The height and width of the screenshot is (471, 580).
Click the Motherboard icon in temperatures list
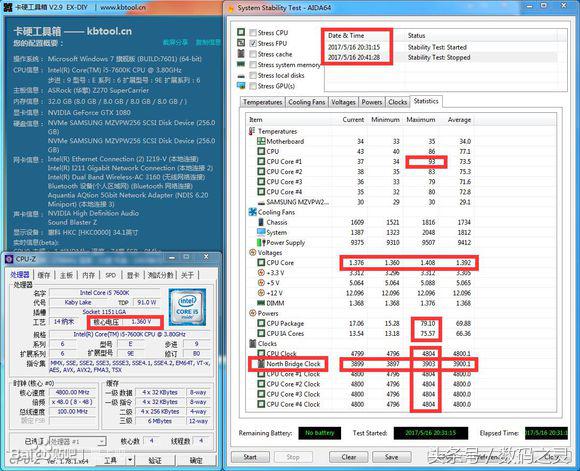pos(261,141)
